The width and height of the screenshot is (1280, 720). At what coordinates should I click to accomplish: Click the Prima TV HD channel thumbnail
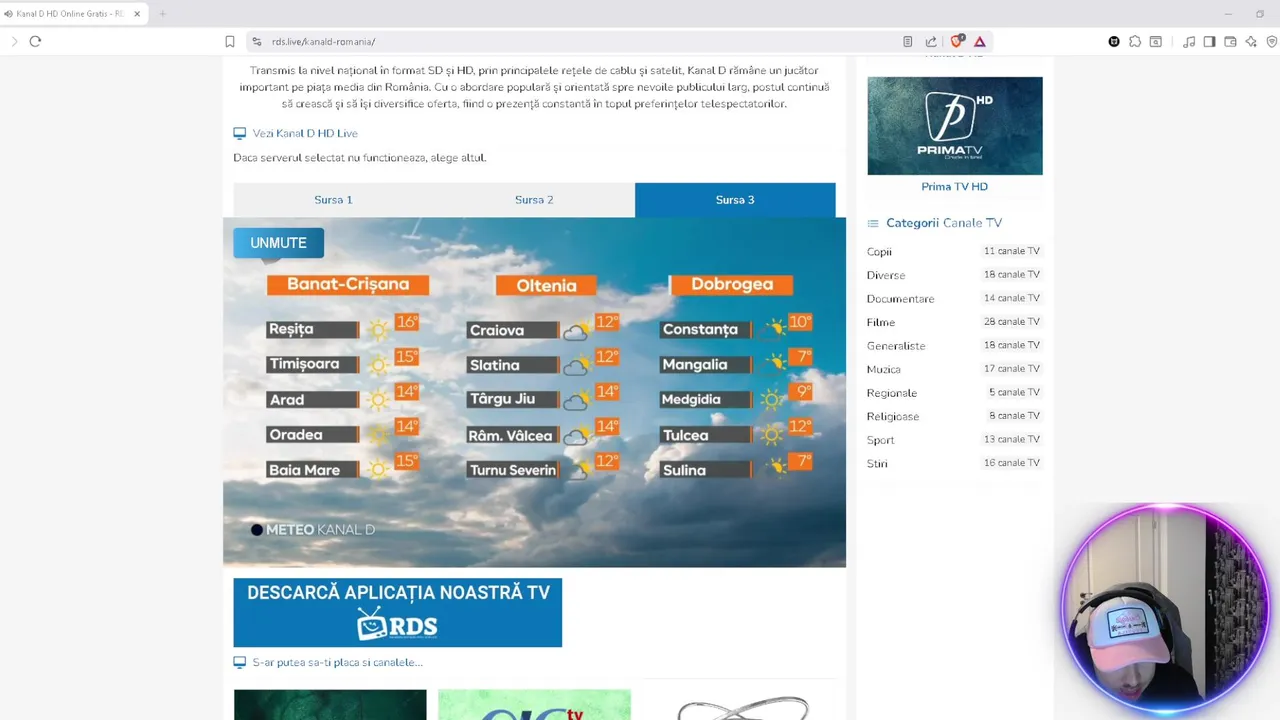(x=955, y=126)
